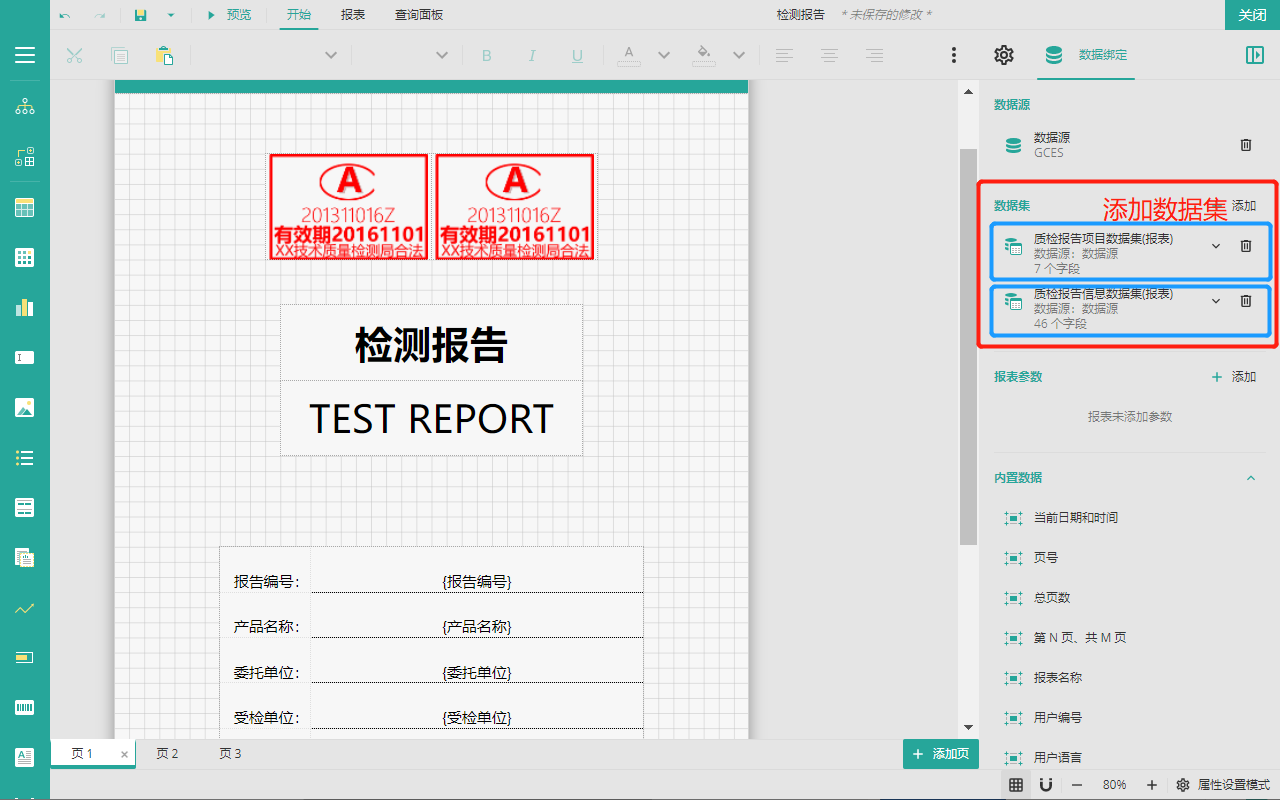Click the save icon in top bar
1280x800 pixels.
141,15
